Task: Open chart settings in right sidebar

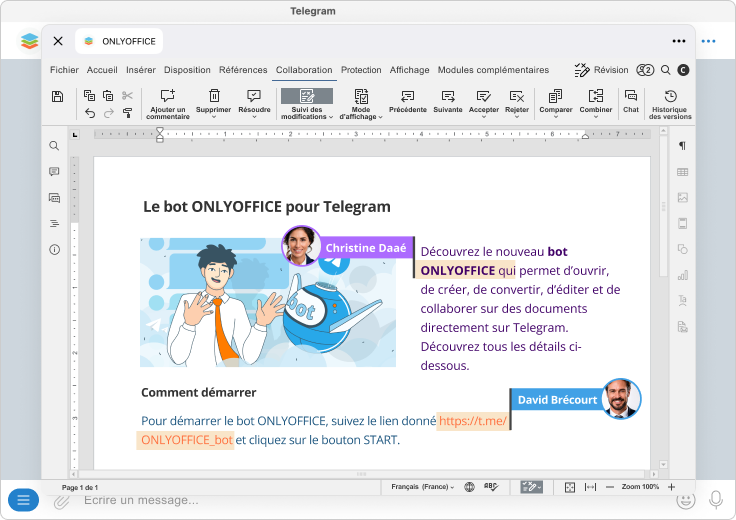Action: coord(682,275)
